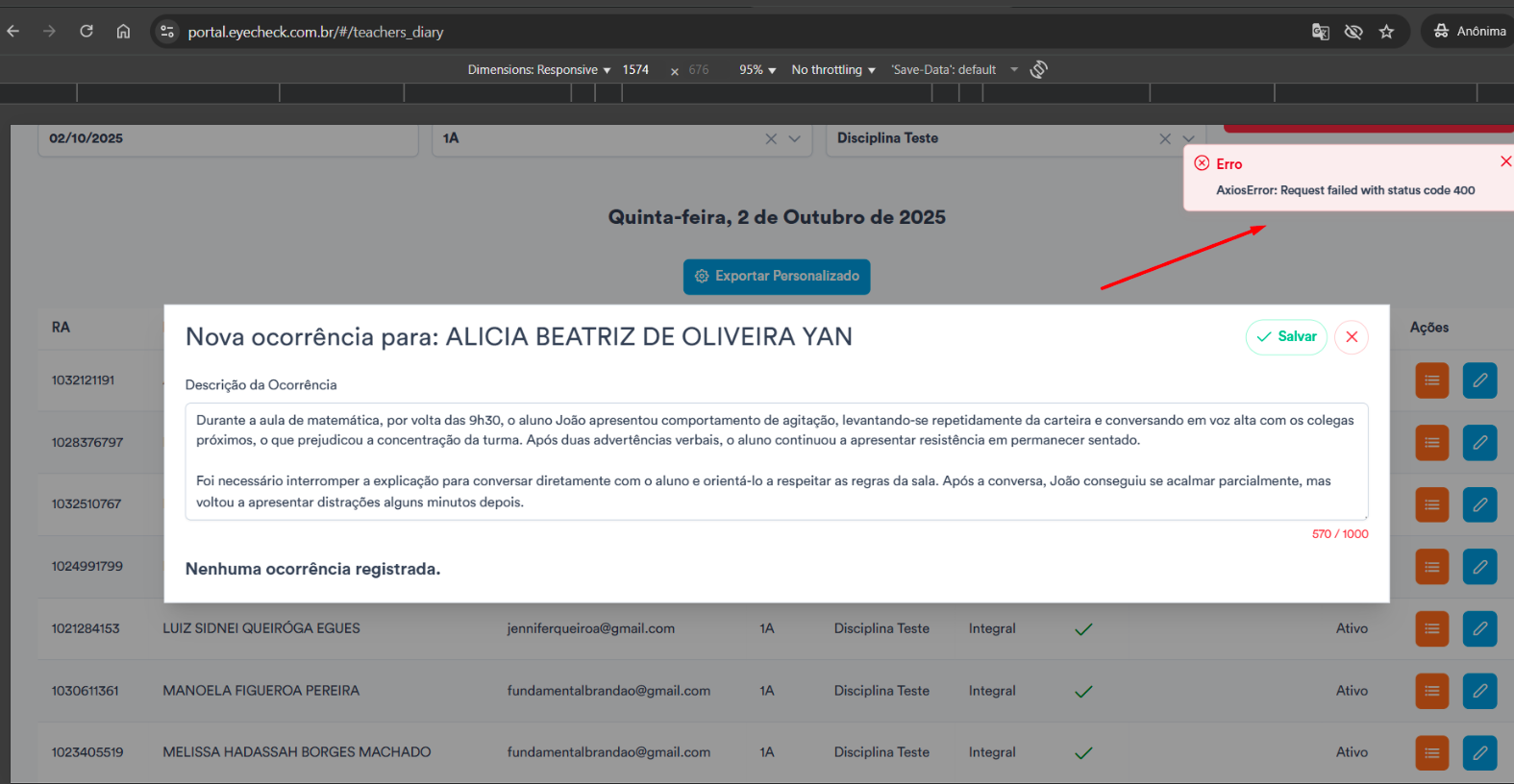Click the browser reload page icon
Screen dimensions: 1514x784
[87, 32]
